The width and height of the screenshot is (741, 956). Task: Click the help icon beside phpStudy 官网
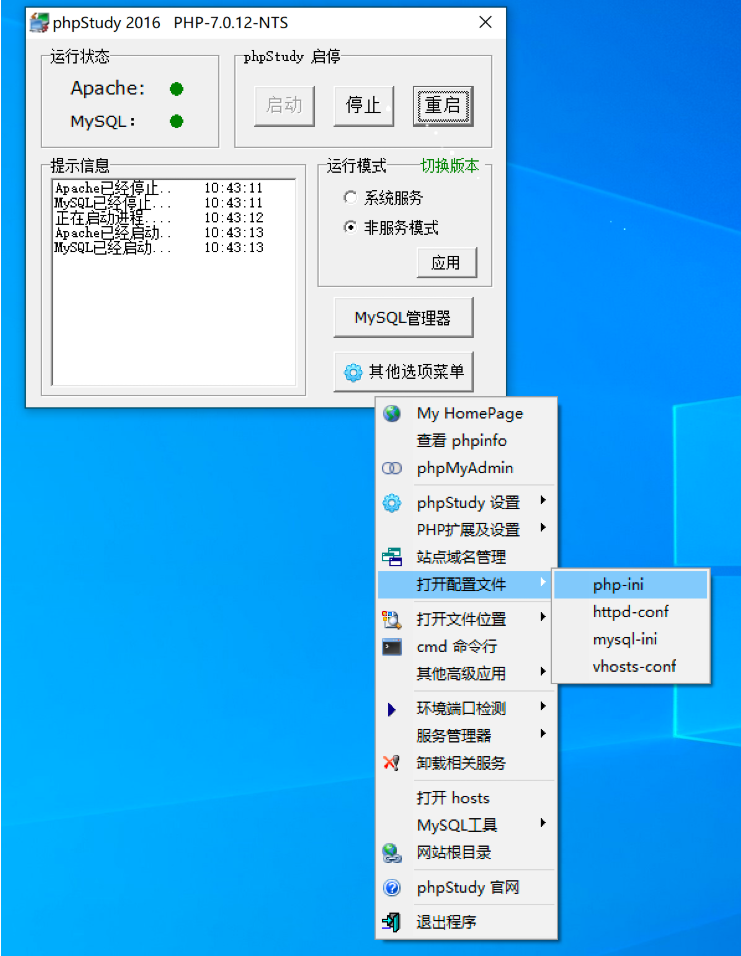click(392, 888)
